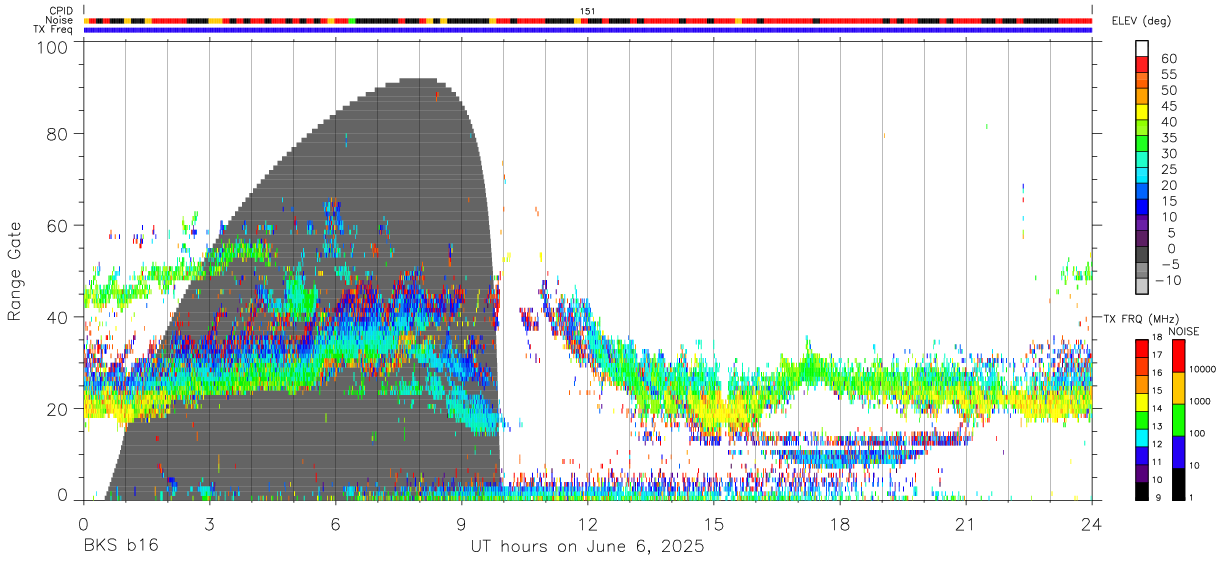Click the BKS b16 radar label
This screenshot has height=567, width=1228.
(120, 547)
